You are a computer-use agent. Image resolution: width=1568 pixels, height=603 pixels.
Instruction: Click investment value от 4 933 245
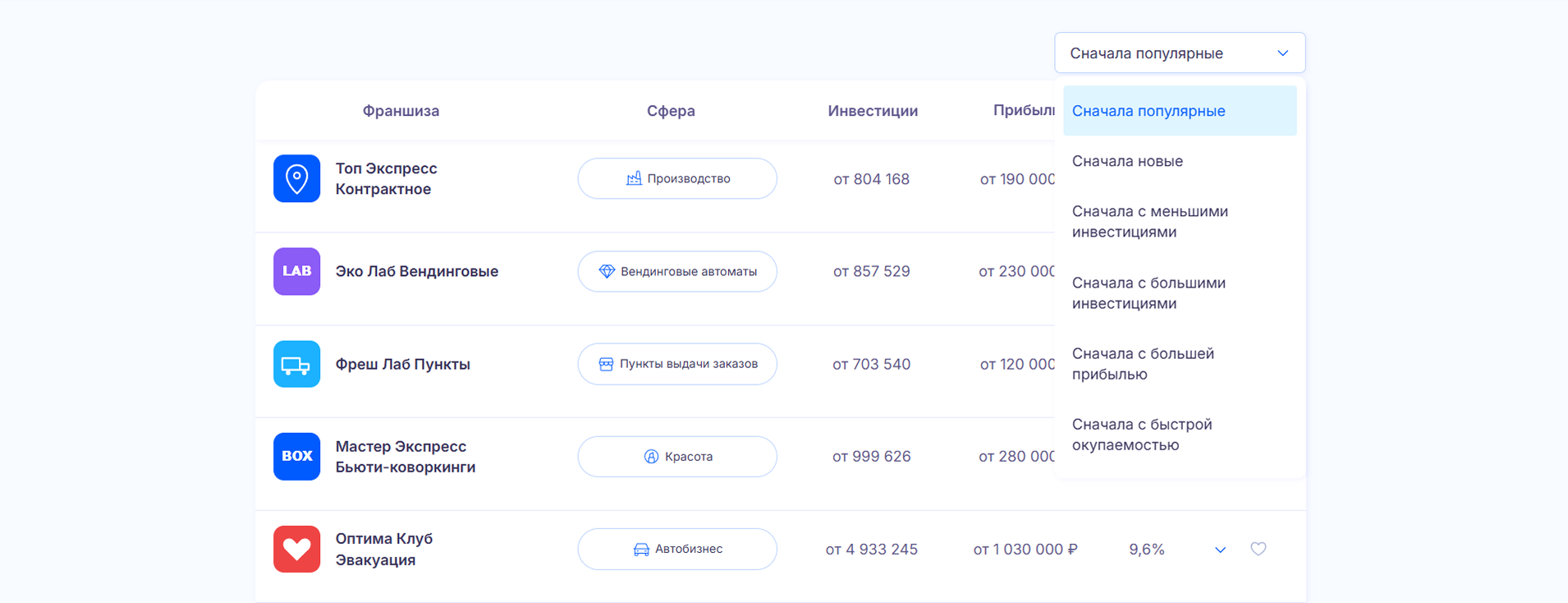(x=871, y=549)
